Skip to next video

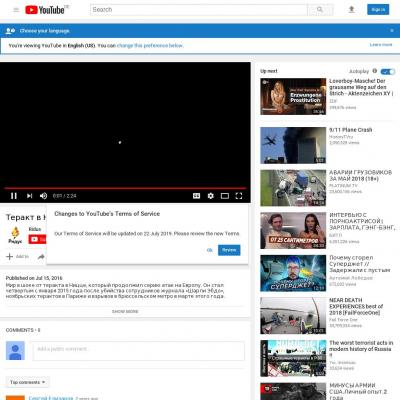pyautogui.click(x=29, y=196)
